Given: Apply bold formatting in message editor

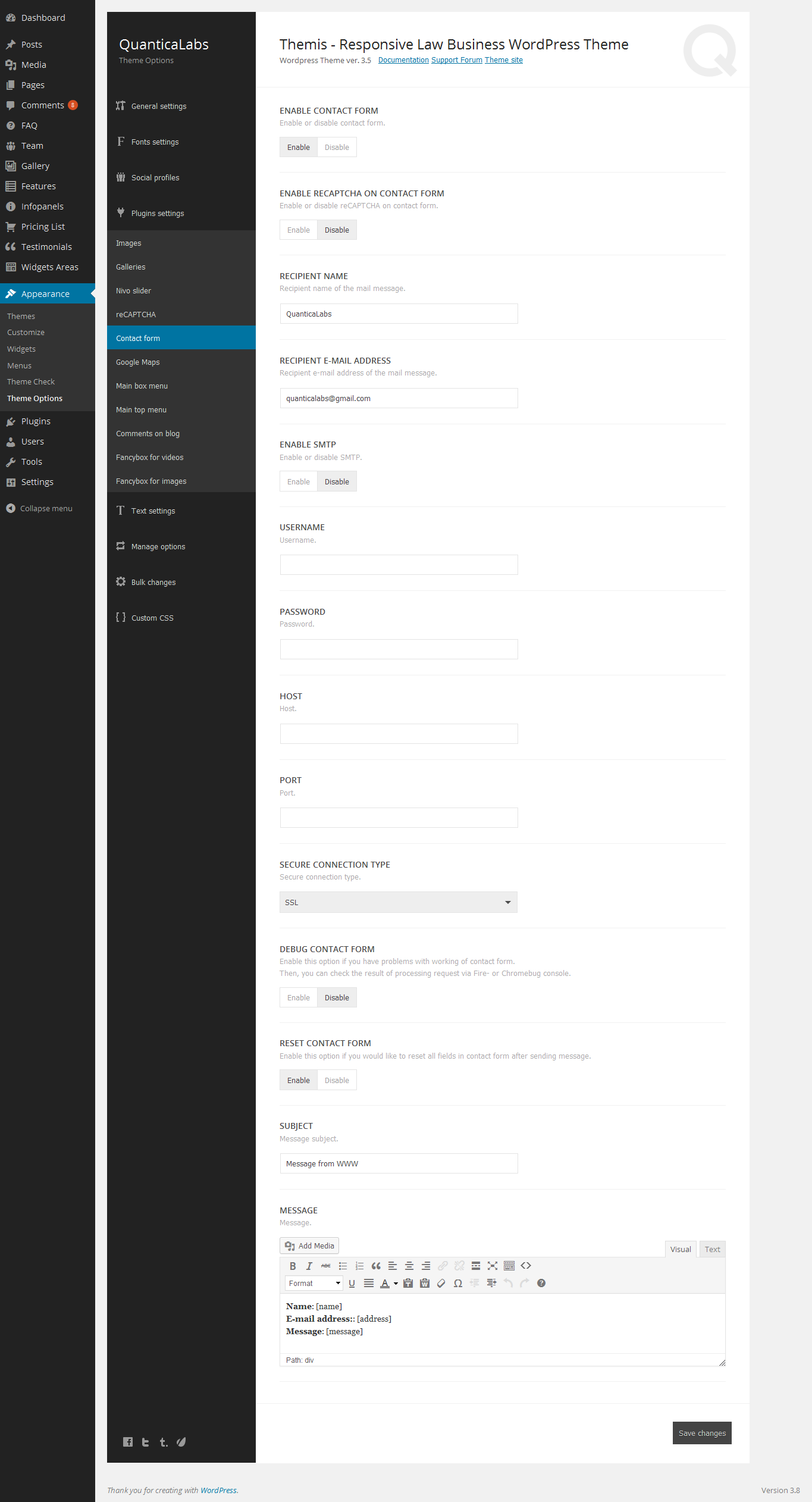Looking at the screenshot, I should [293, 1266].
